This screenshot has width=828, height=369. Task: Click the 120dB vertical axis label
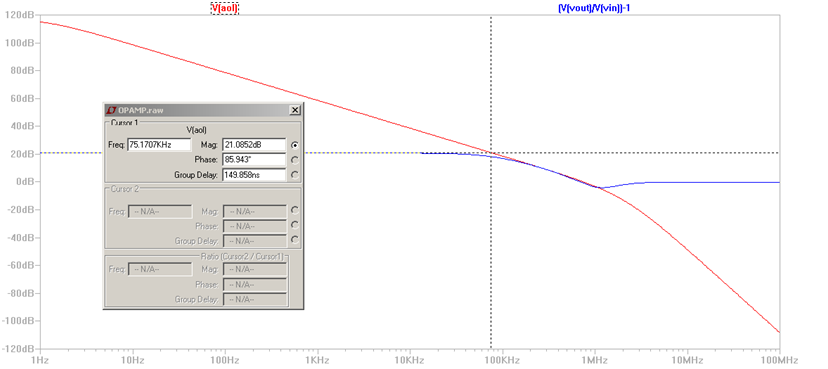[19, 15]
